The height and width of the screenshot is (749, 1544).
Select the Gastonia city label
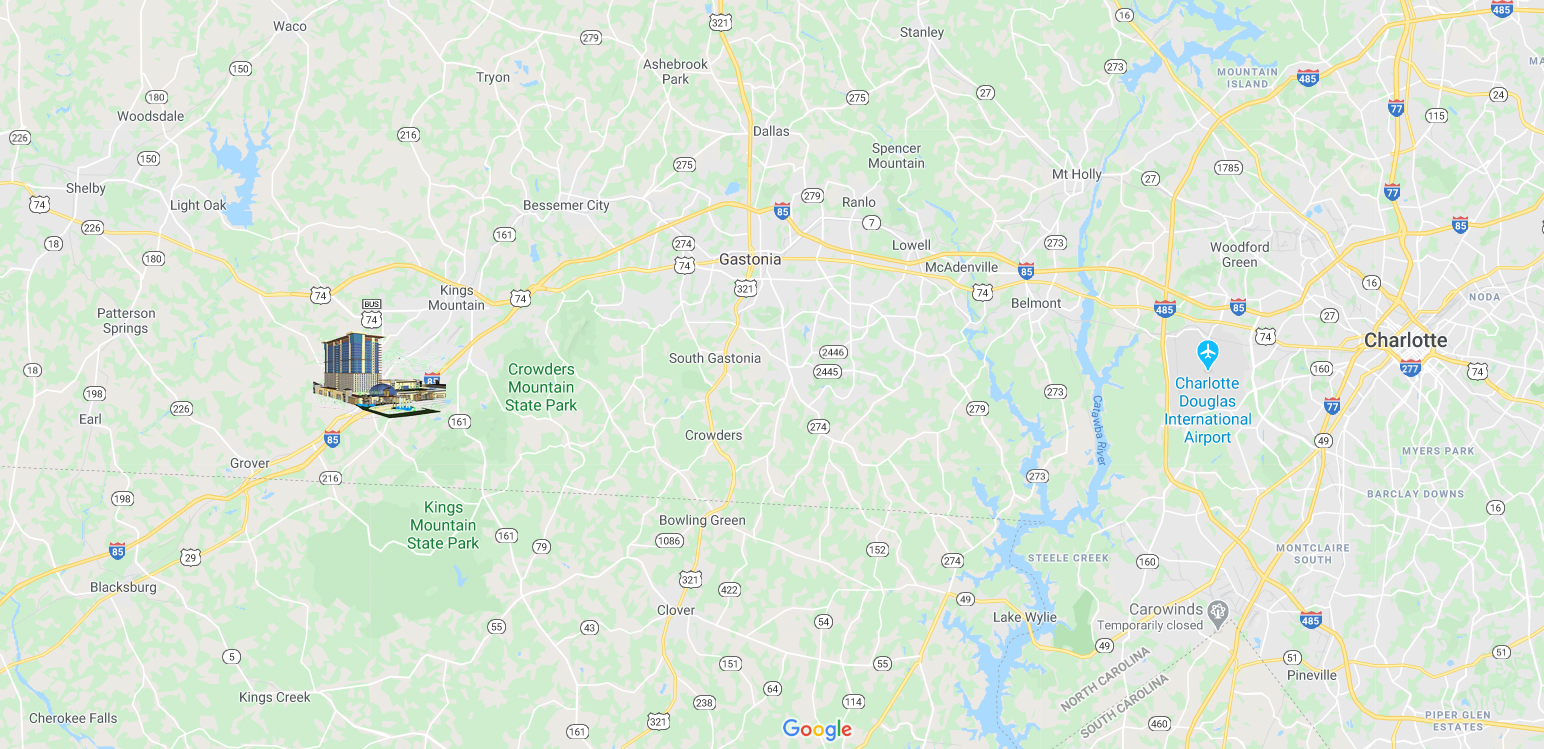(x=750, y=259)
